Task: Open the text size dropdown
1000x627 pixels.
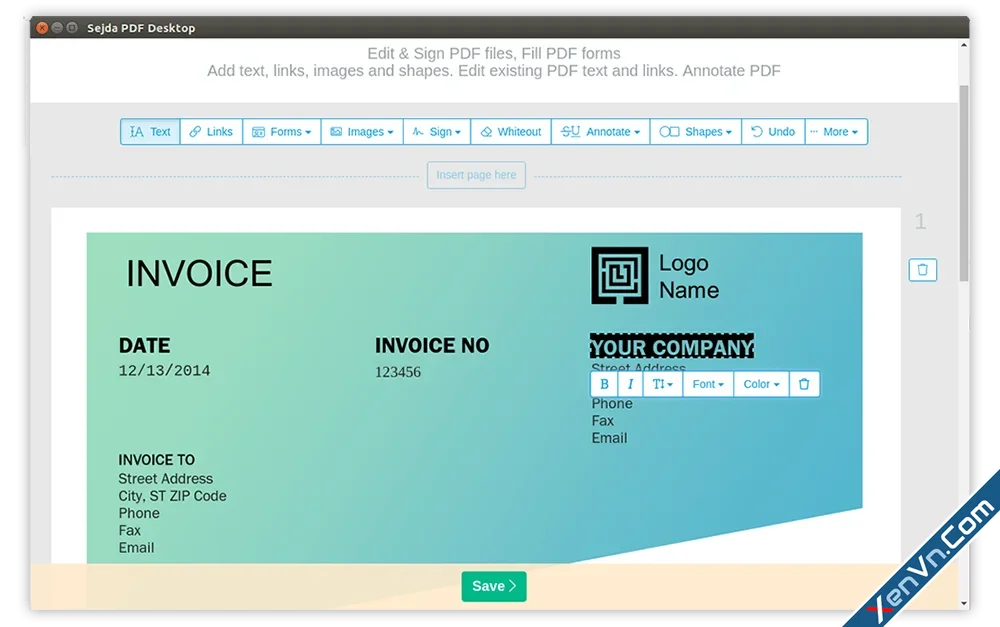Action: pyautogui.click(x=663, y=384)
